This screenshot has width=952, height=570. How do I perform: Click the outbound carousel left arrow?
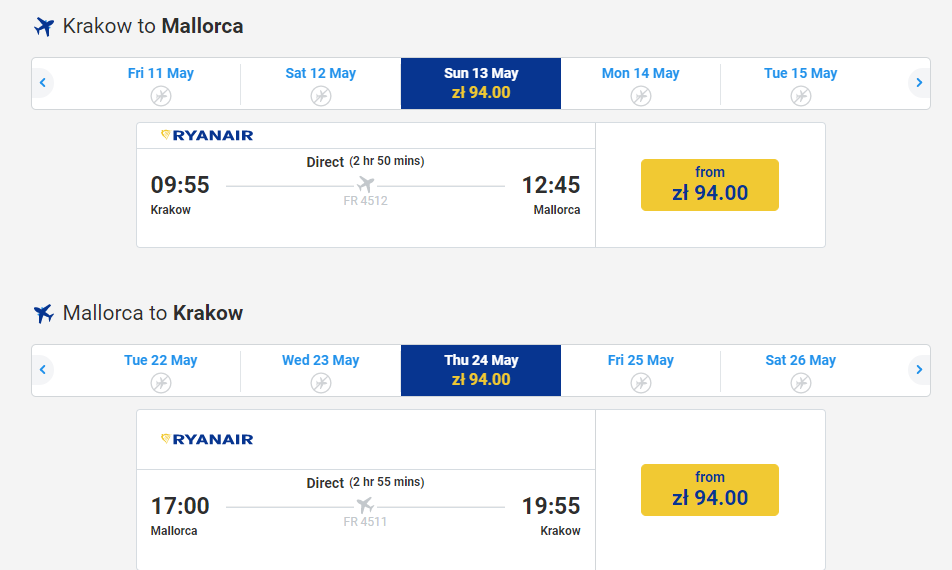(x=42, y=83)
